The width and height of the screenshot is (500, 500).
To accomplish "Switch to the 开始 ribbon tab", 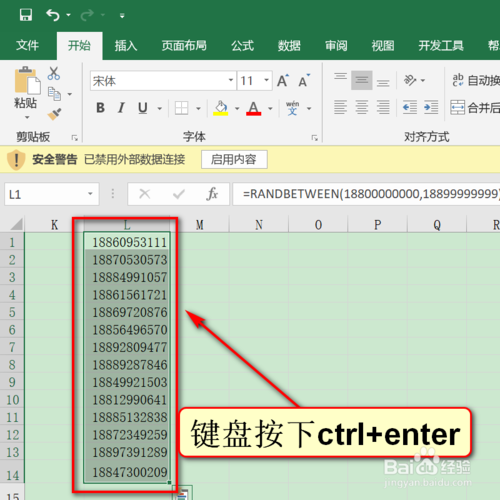I will [79, 46].
